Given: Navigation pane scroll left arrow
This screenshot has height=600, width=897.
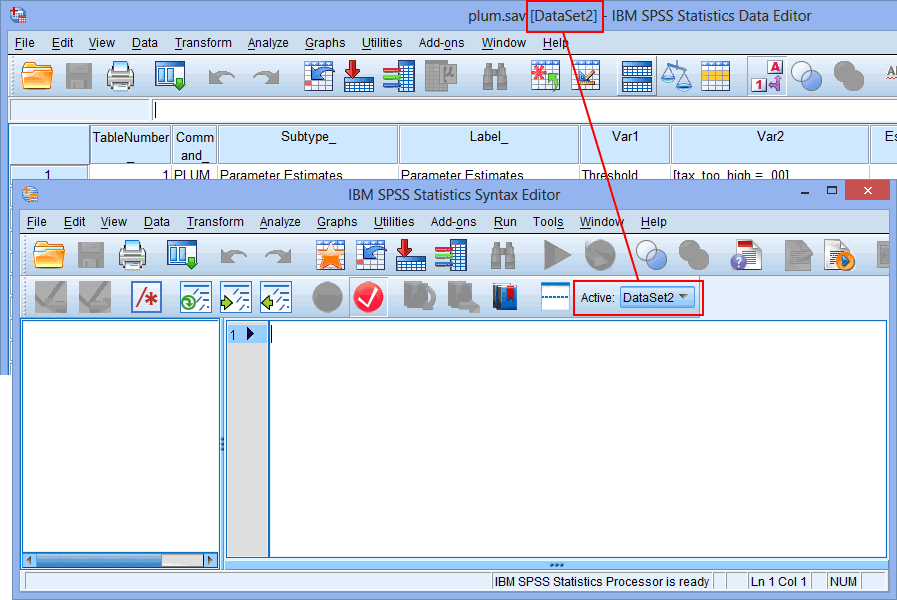Looking at the screenshot, I should [x=29, y=560].
